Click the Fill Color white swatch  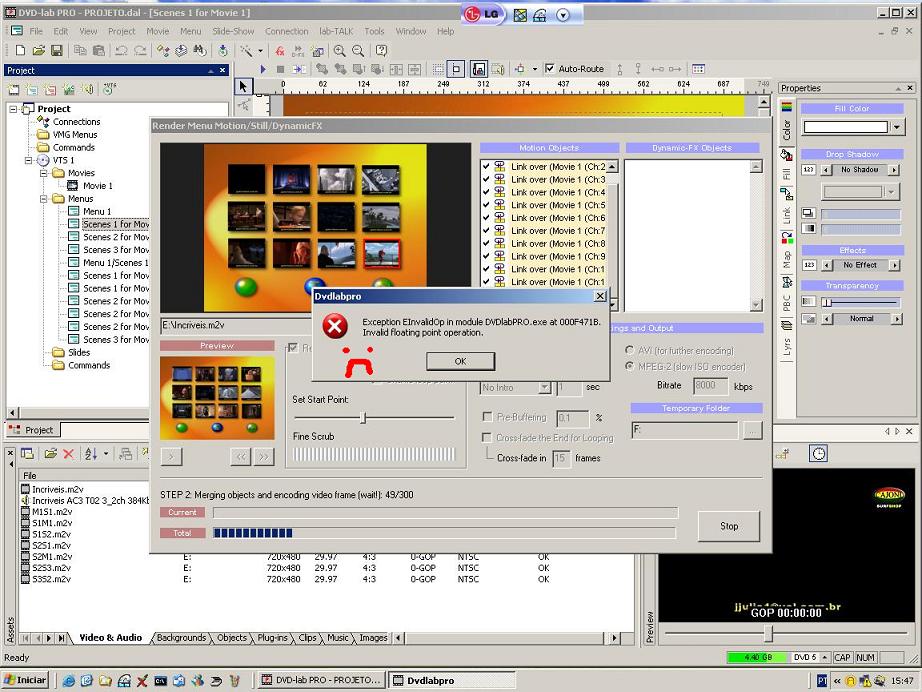pyautogui.click(x=846, y=126)
